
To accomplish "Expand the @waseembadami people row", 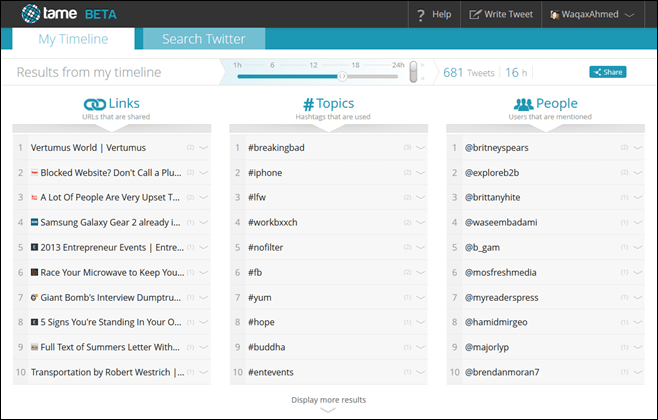I will (638, 222).
